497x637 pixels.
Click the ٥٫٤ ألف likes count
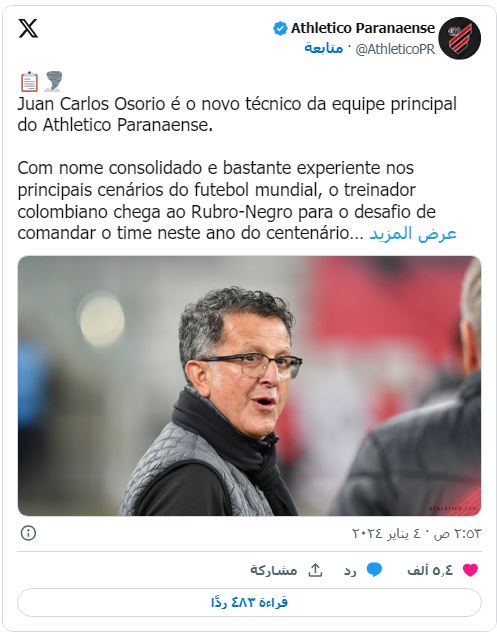[430, 570]
